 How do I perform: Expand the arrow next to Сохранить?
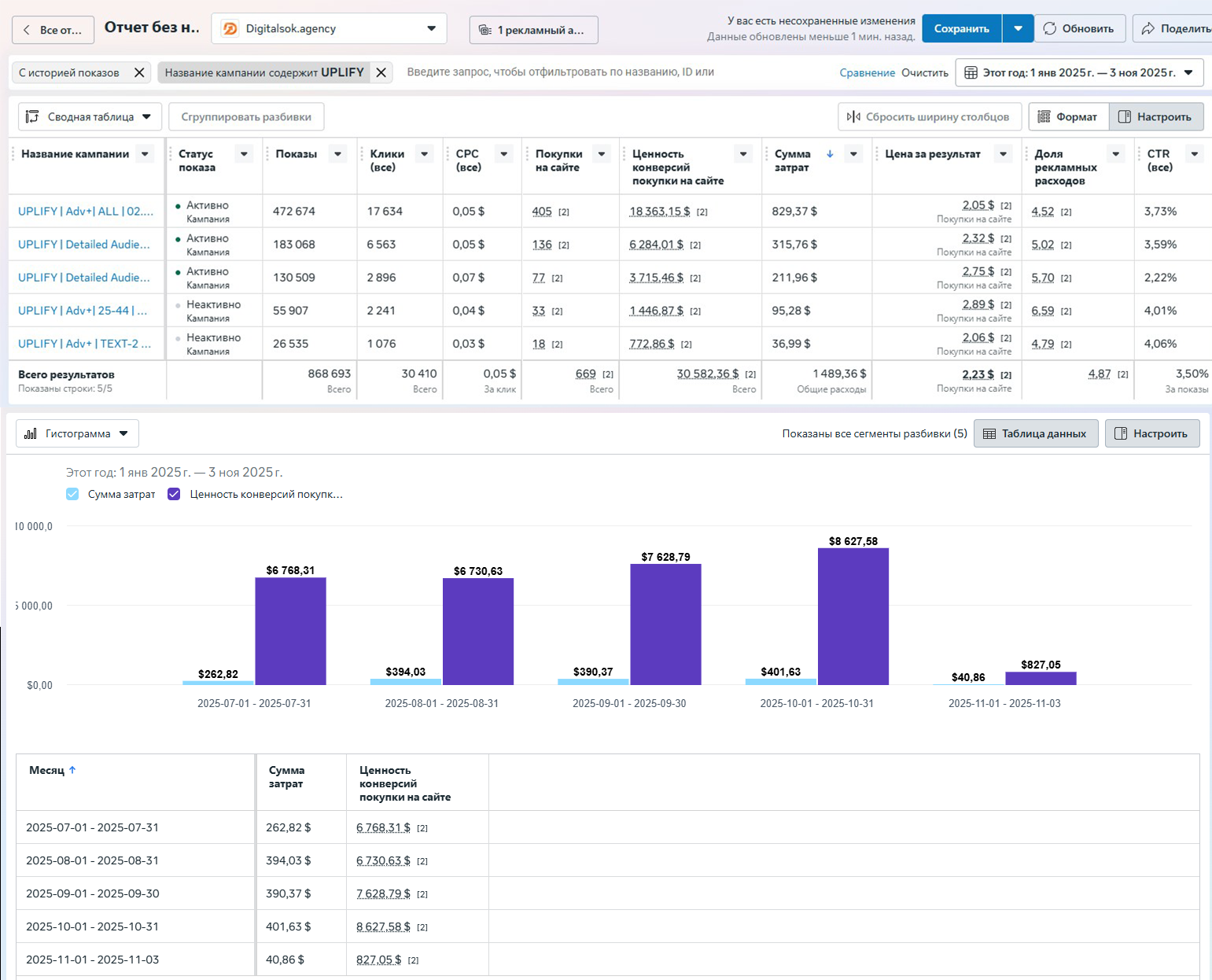1018,28
